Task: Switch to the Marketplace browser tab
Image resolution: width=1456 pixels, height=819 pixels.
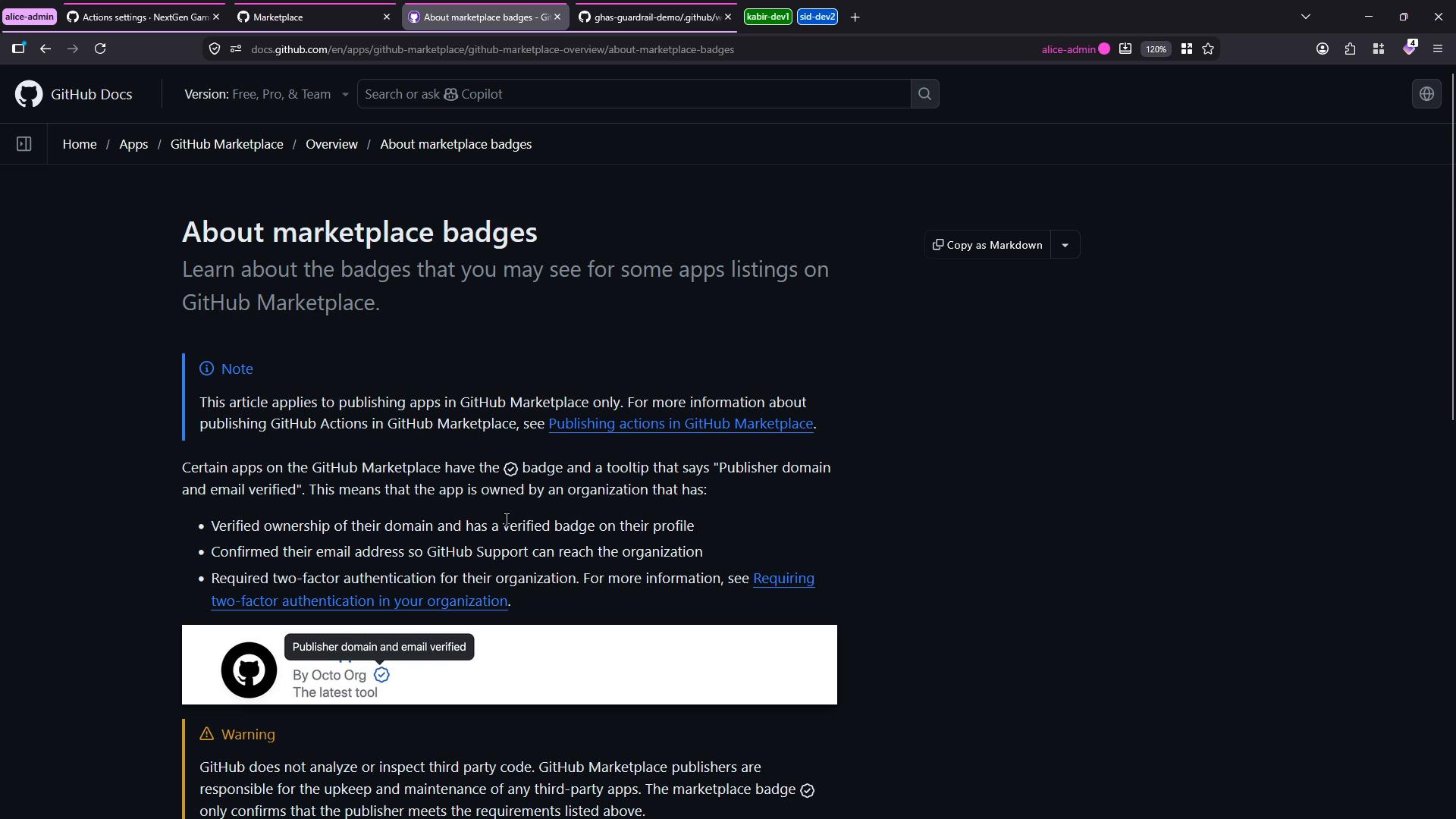Action: coord(313,17)
